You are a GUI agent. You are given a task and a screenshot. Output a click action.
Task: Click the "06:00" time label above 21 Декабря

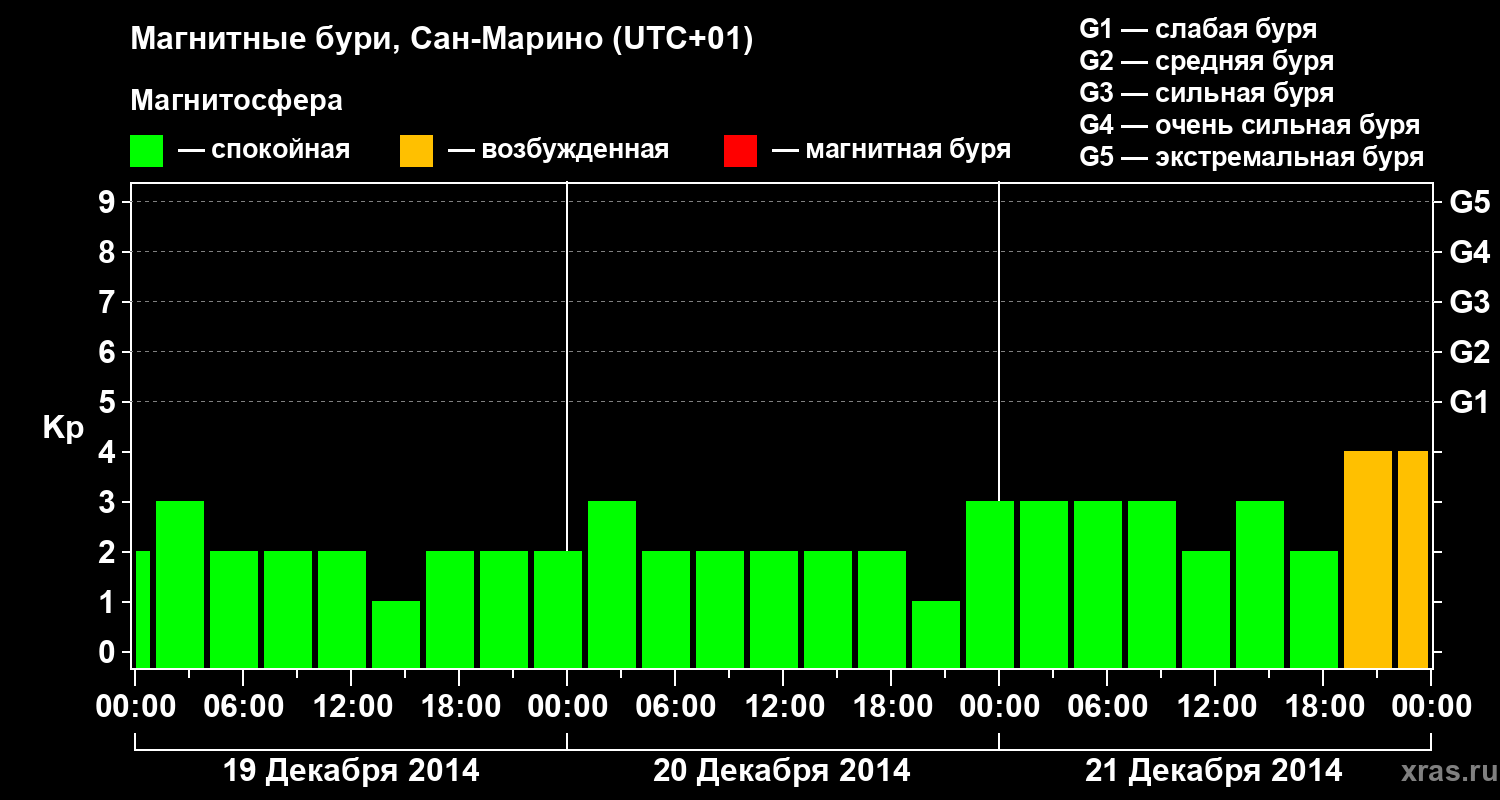point(1107,706)
